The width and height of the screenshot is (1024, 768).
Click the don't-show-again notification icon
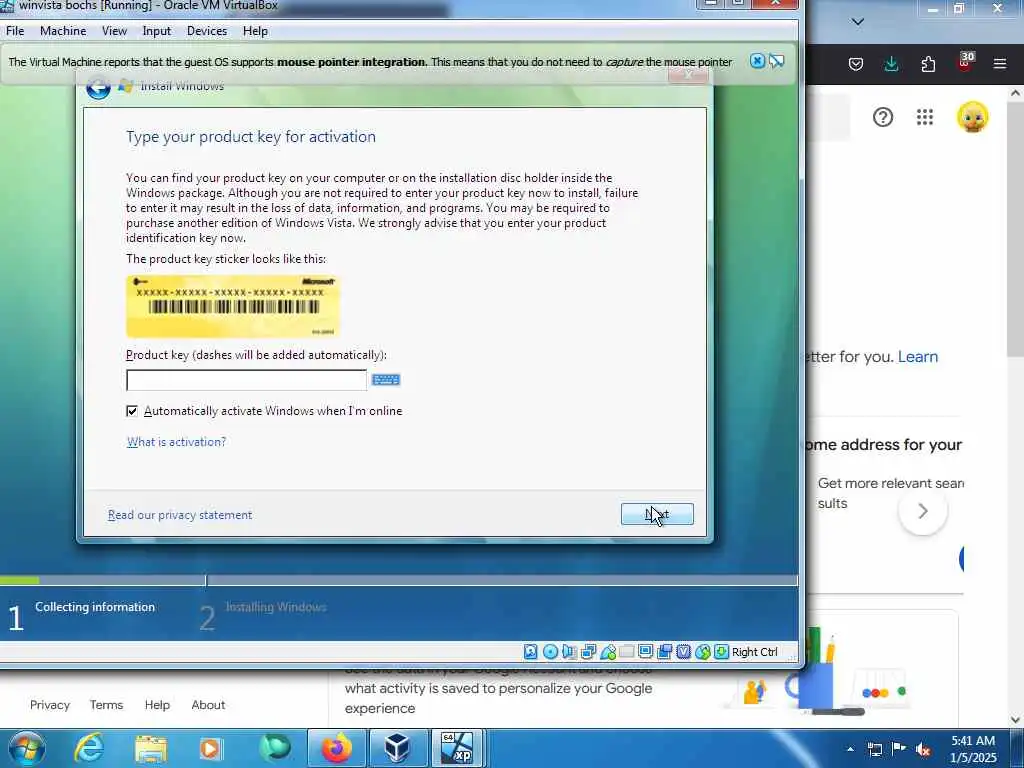pyautogui.click(x=776, y=61)
